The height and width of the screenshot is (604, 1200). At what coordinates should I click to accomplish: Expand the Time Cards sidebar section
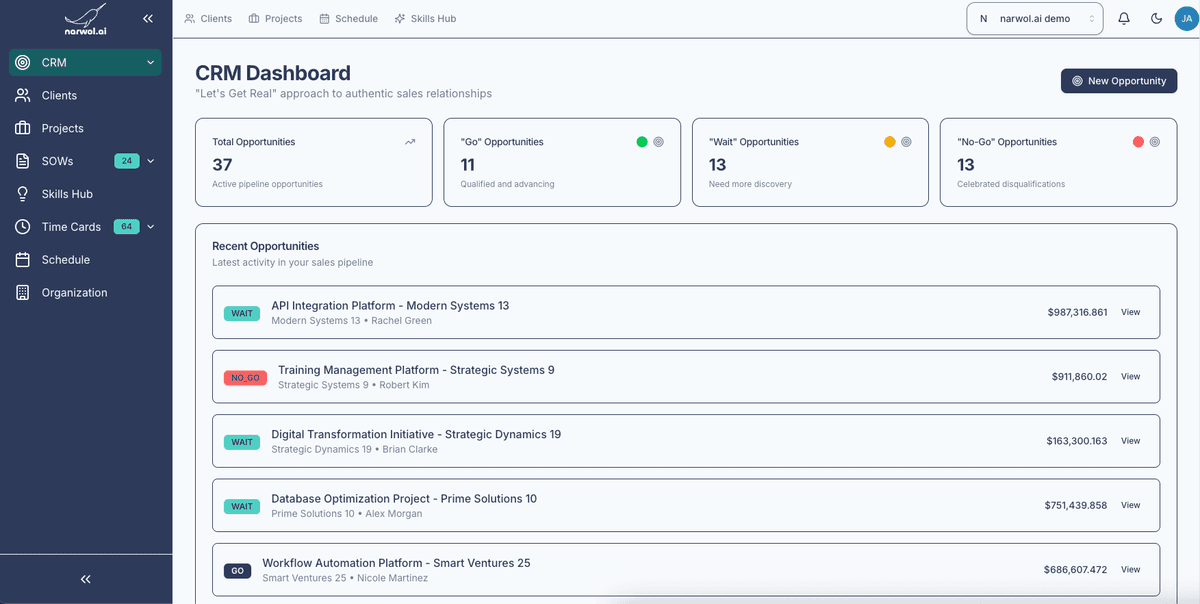pos(150,226)
